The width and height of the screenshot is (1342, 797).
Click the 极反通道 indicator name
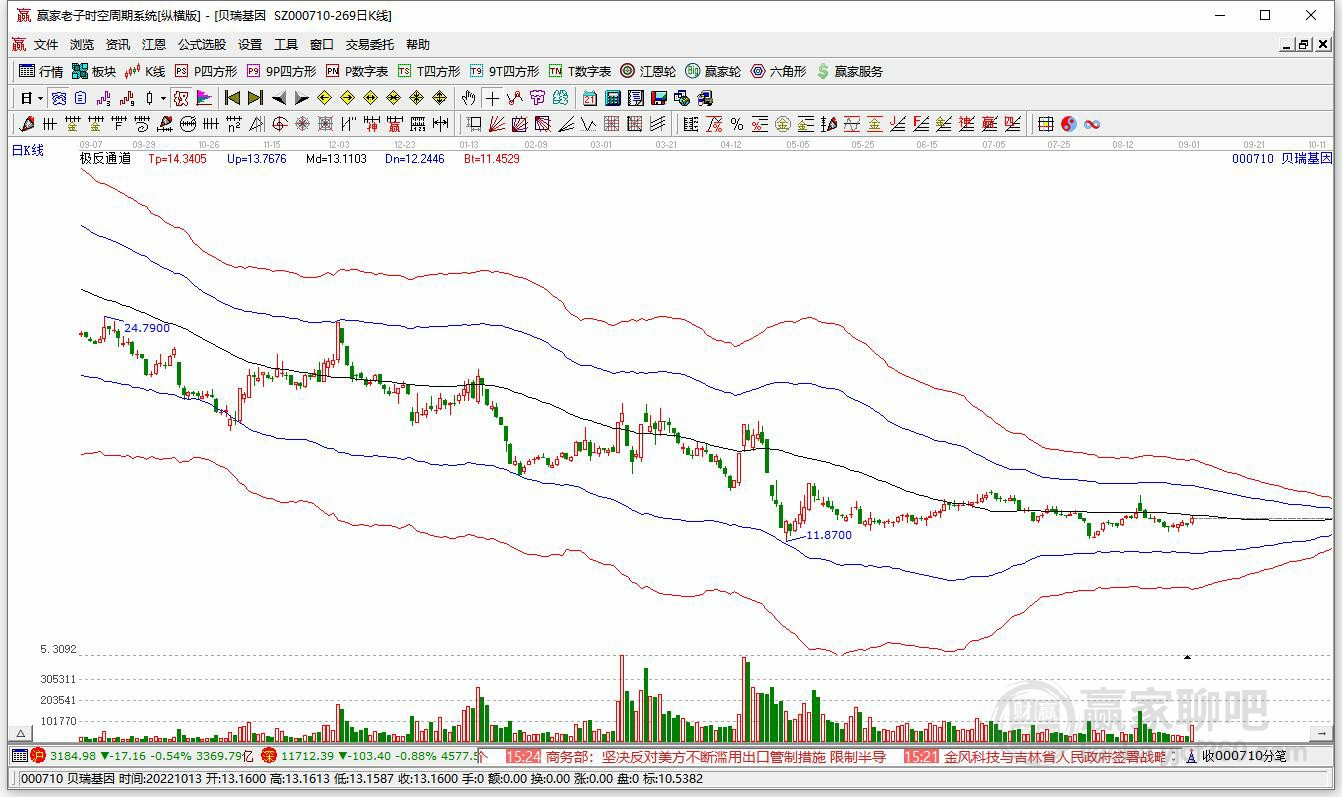tap(105, 158)
